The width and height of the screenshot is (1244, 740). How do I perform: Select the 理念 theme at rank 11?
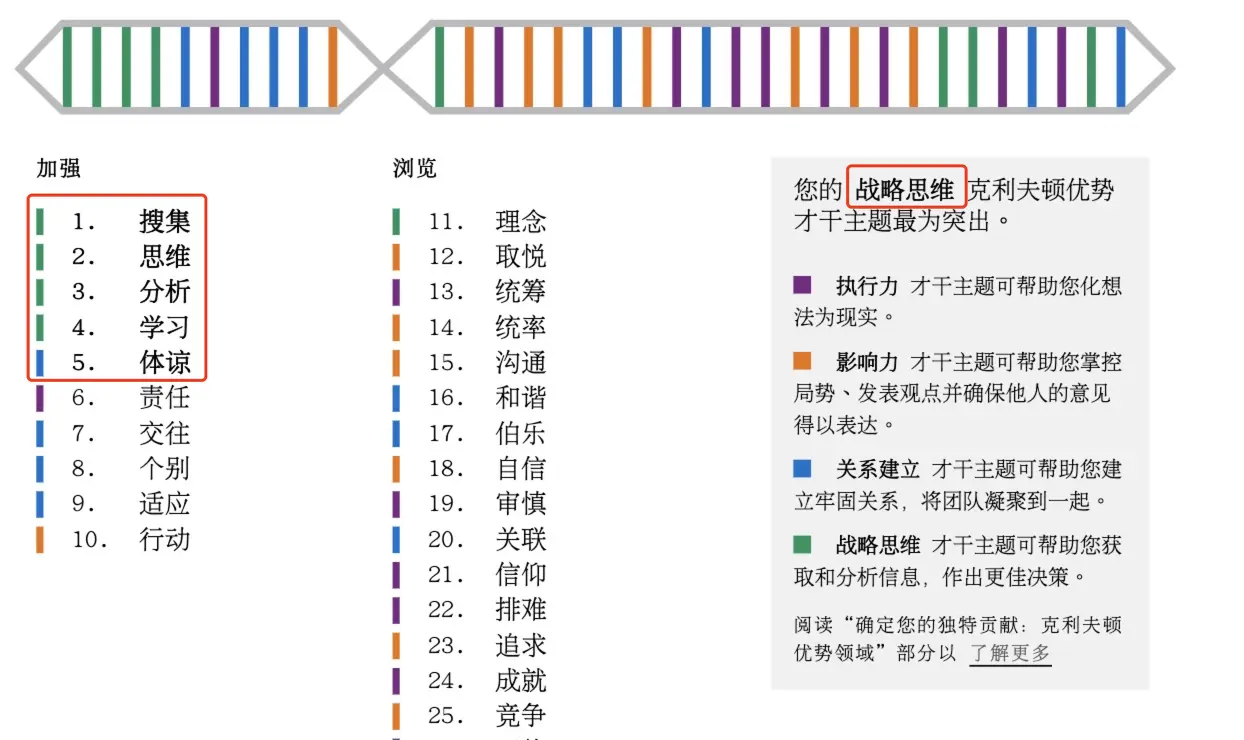(520, 221)
